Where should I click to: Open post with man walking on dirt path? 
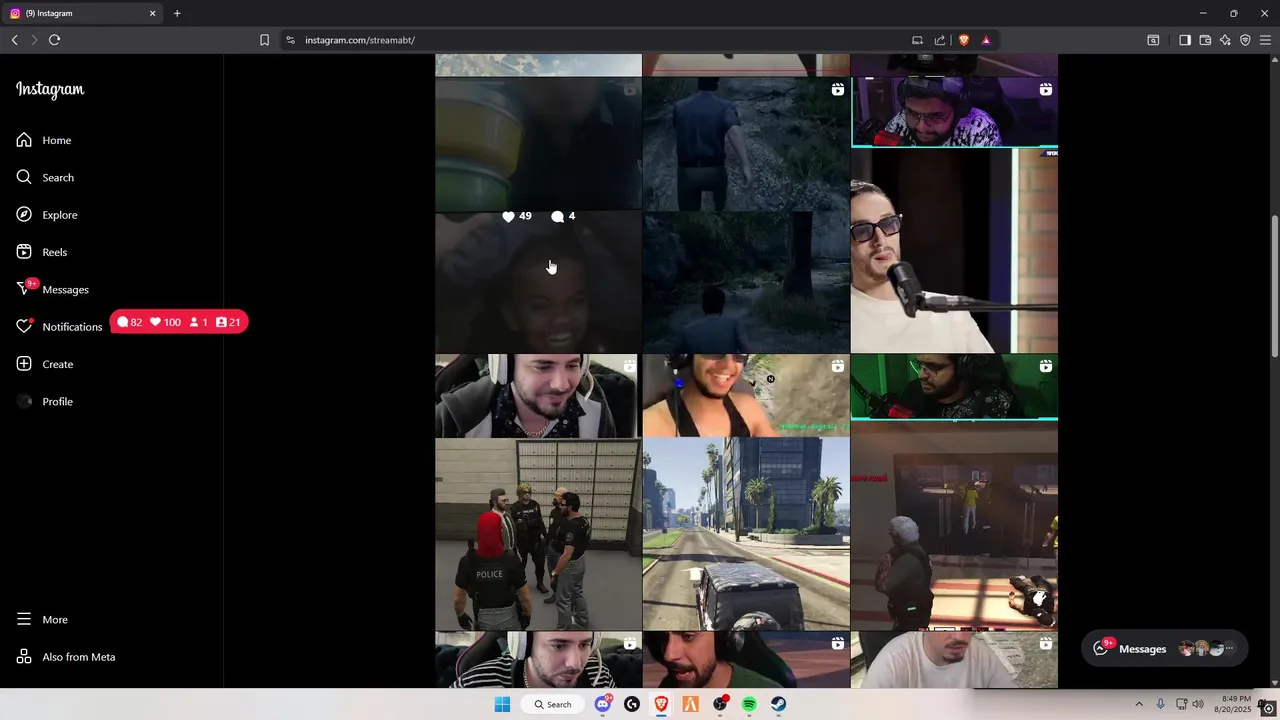(x=746, y=215)
